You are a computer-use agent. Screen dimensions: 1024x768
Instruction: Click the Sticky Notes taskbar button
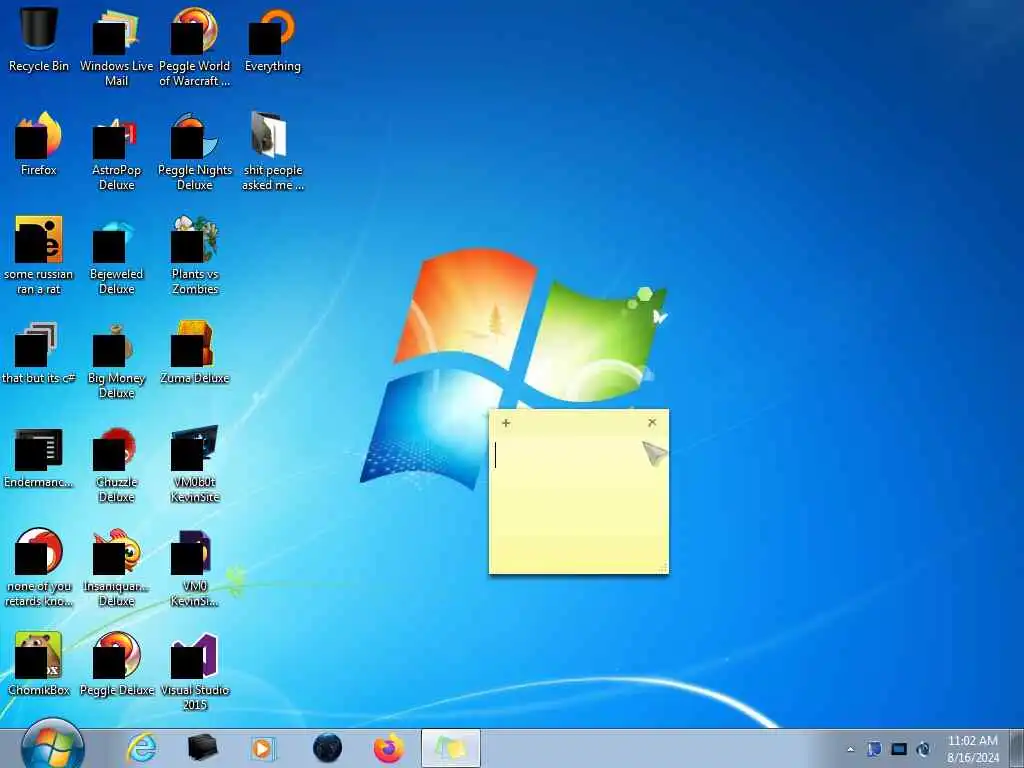click(x=451, y=748)
